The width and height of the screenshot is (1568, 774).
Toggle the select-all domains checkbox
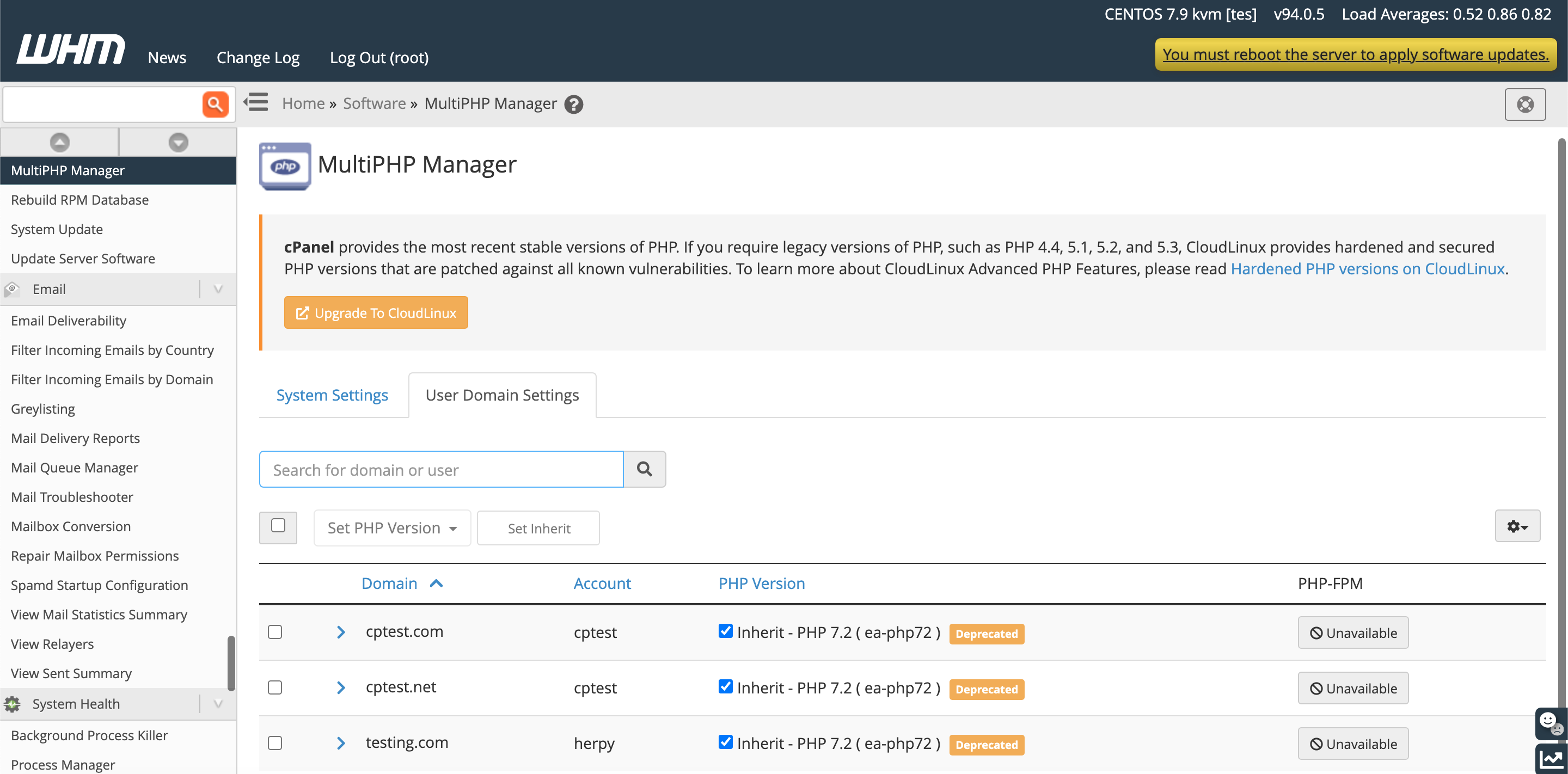pyautogui.click(x=278, y=526)
